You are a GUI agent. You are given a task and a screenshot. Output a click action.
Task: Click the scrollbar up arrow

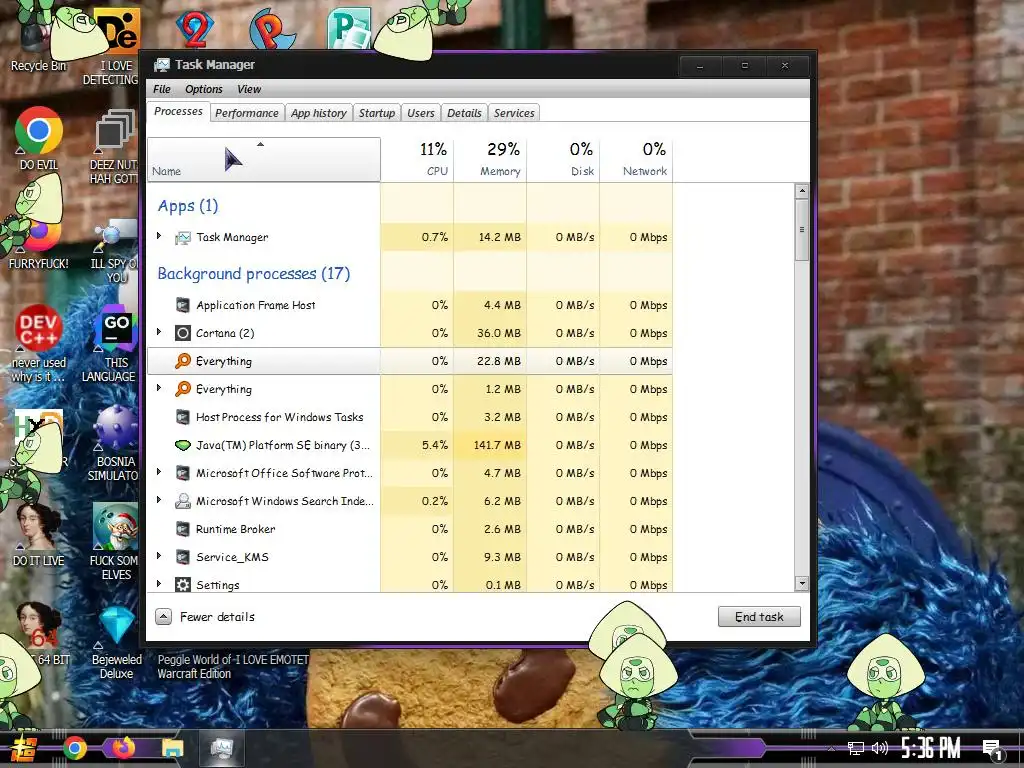pos(802,191)
